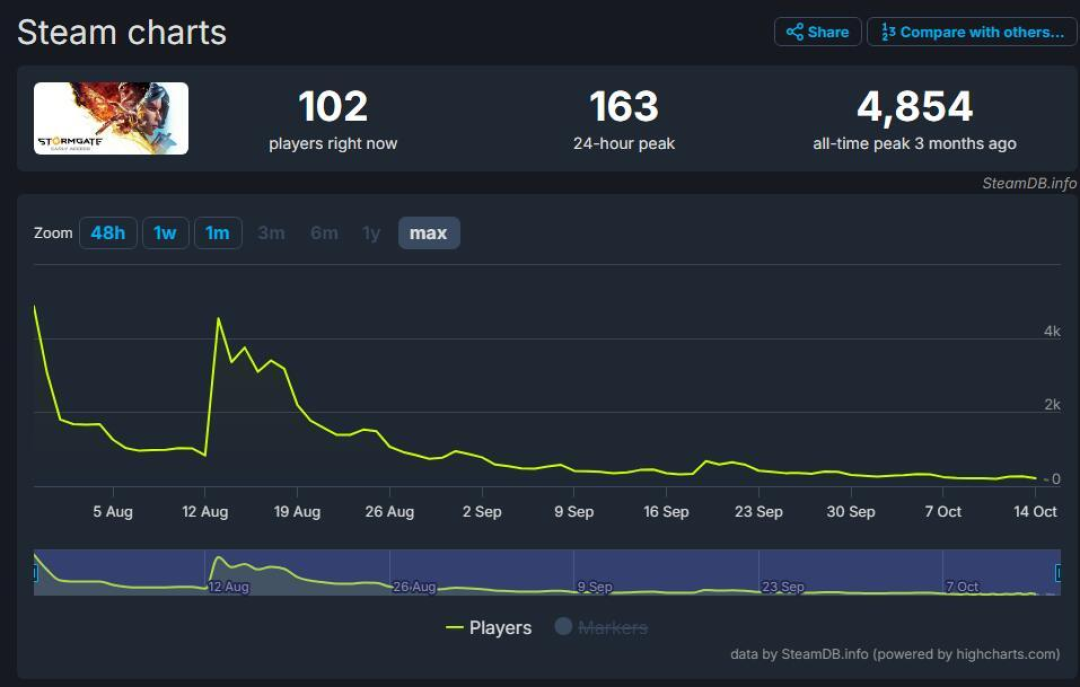1080x687 pixels.
Task: Click the right navigator range handle
Action: coord(1059,572)
